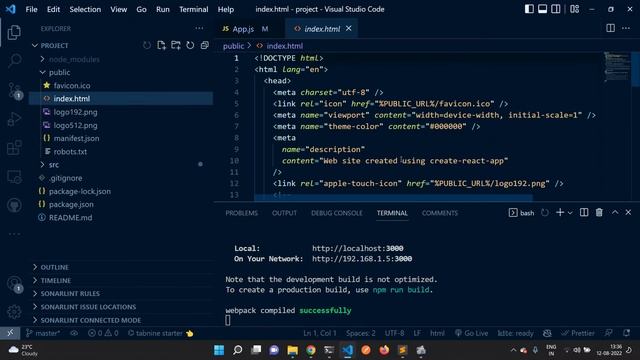The height and width of the screenshot is (360, 640).
Task: Close the terminal panel
Action: point(628,212)
